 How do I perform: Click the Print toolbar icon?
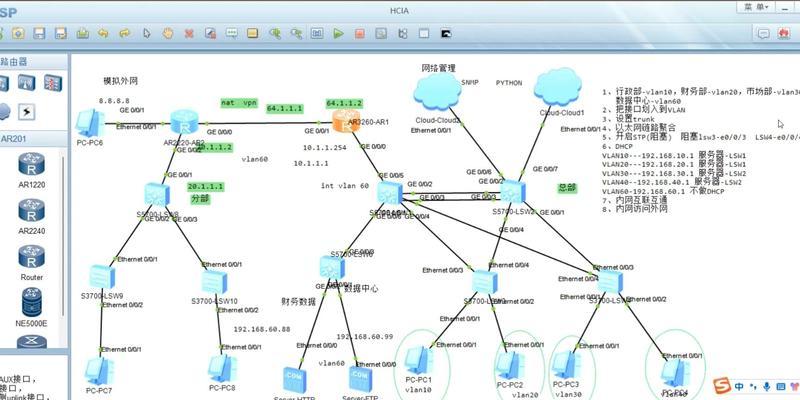[x=83, y=34]
